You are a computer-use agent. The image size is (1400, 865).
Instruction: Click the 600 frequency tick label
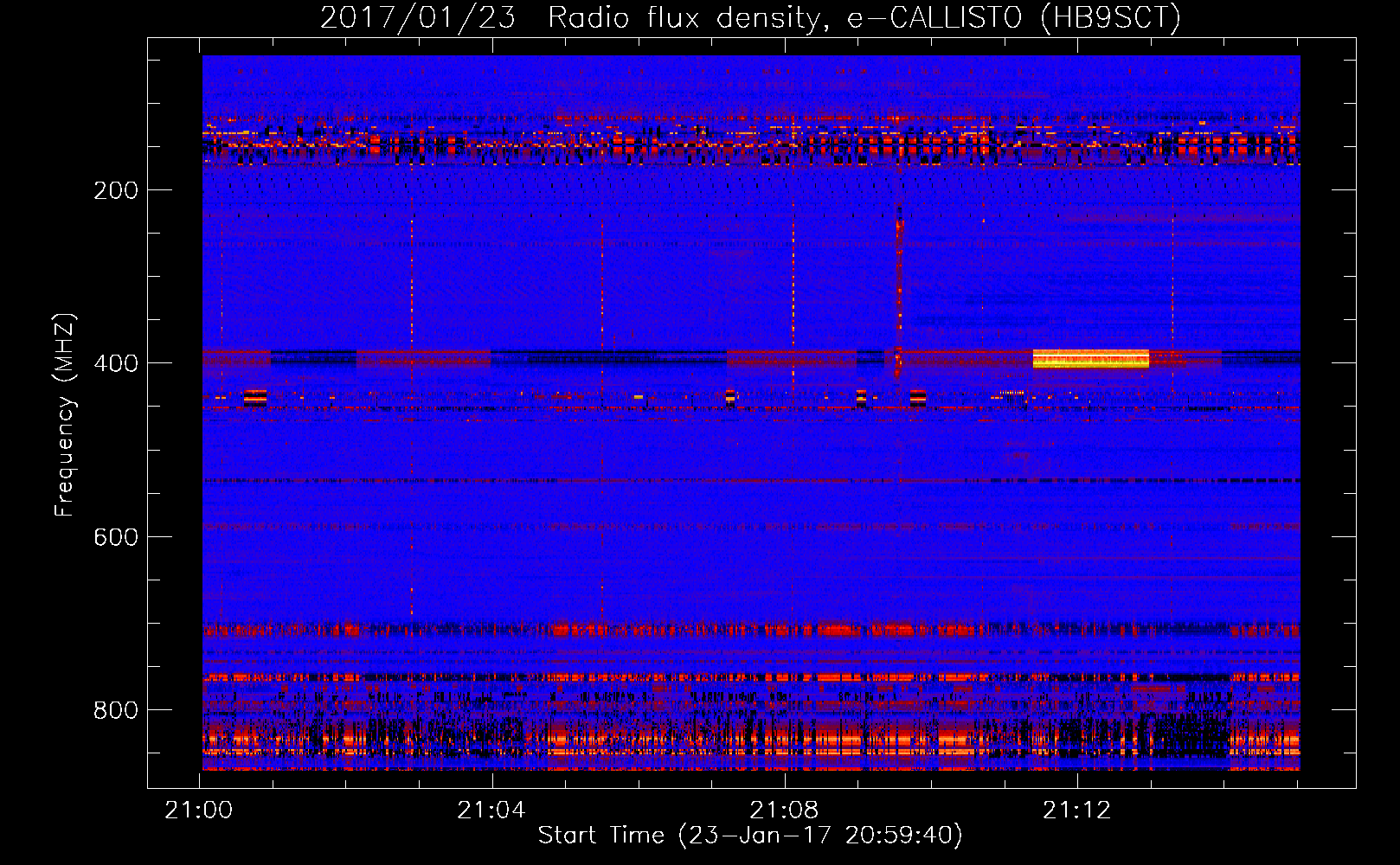[116, 537]
